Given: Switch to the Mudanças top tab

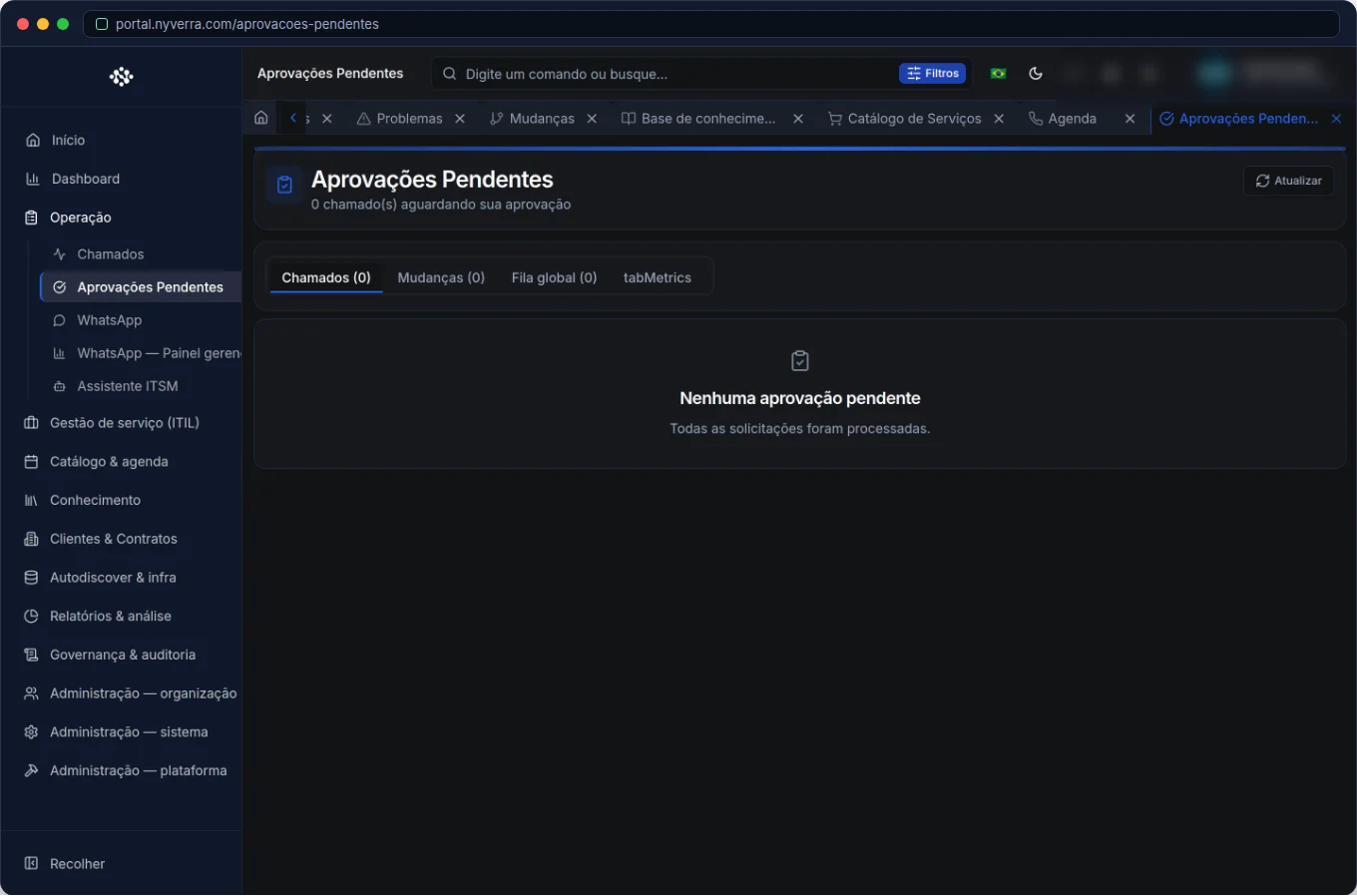Looking at the screenshot, I should click(532, 119).
